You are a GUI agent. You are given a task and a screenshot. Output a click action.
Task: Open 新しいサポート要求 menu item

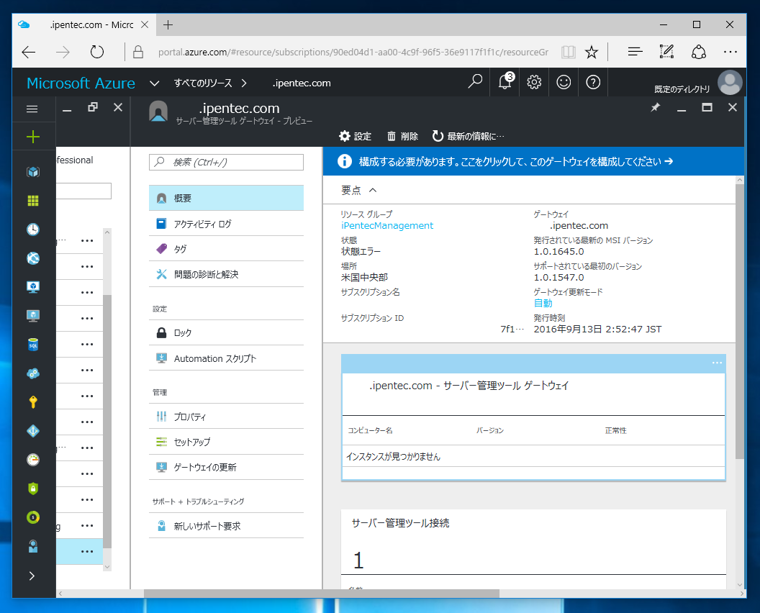[x=226, y=526]
